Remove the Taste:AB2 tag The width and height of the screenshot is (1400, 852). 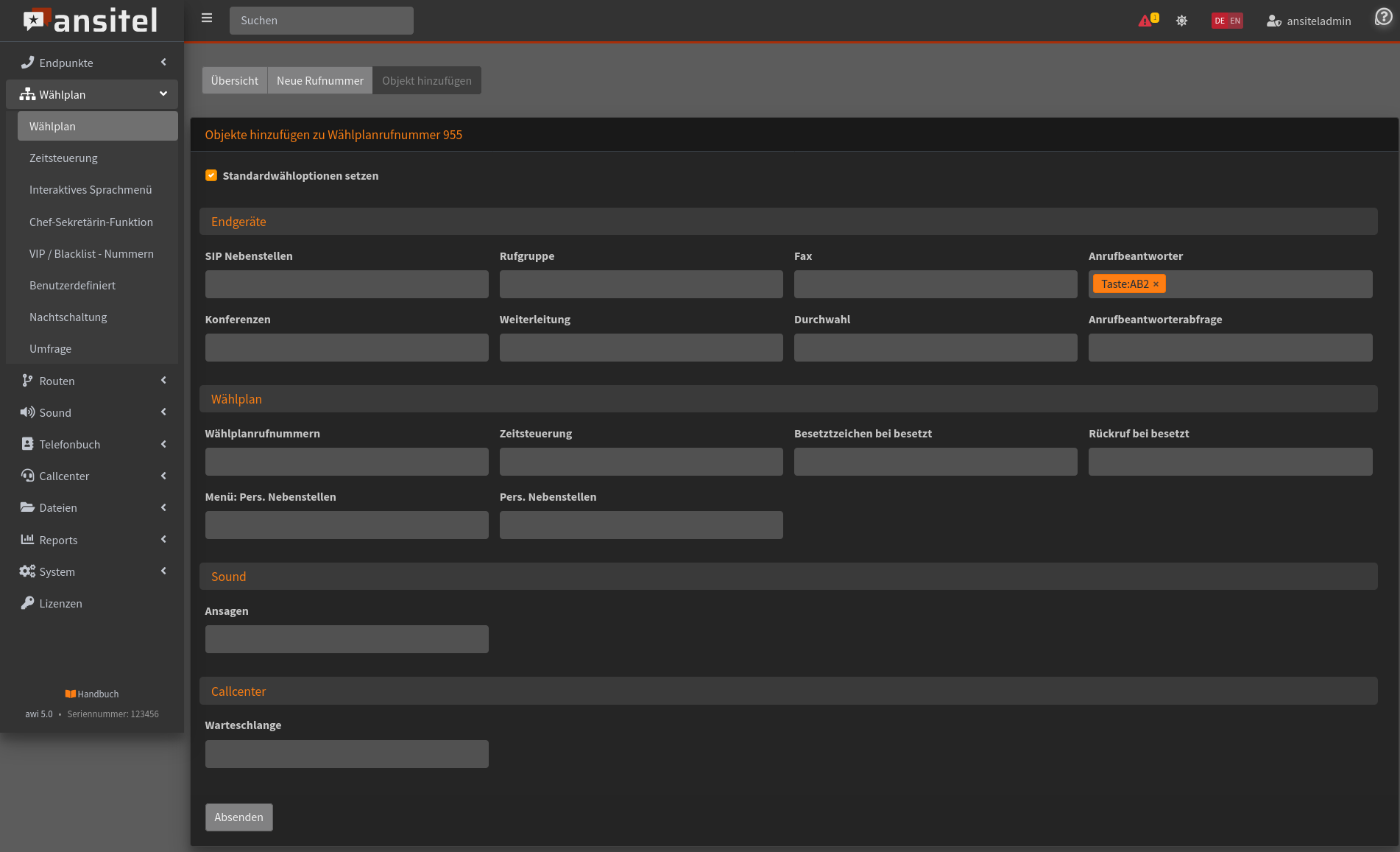pos(1156,284)
